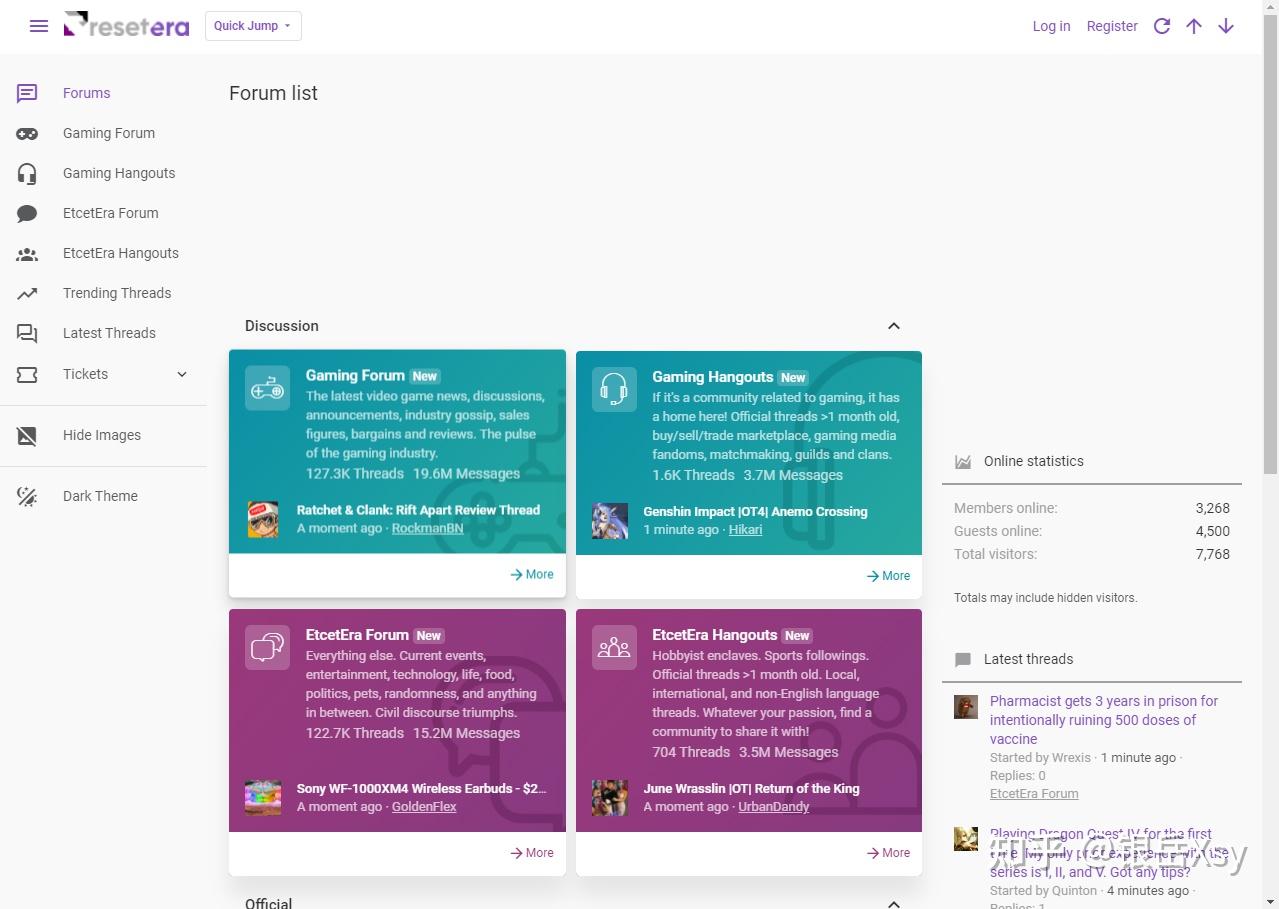Expand the Tickets submenu chevron
Screen dimensions: 1279x909
pyautogui.click(x=182, y=374)
